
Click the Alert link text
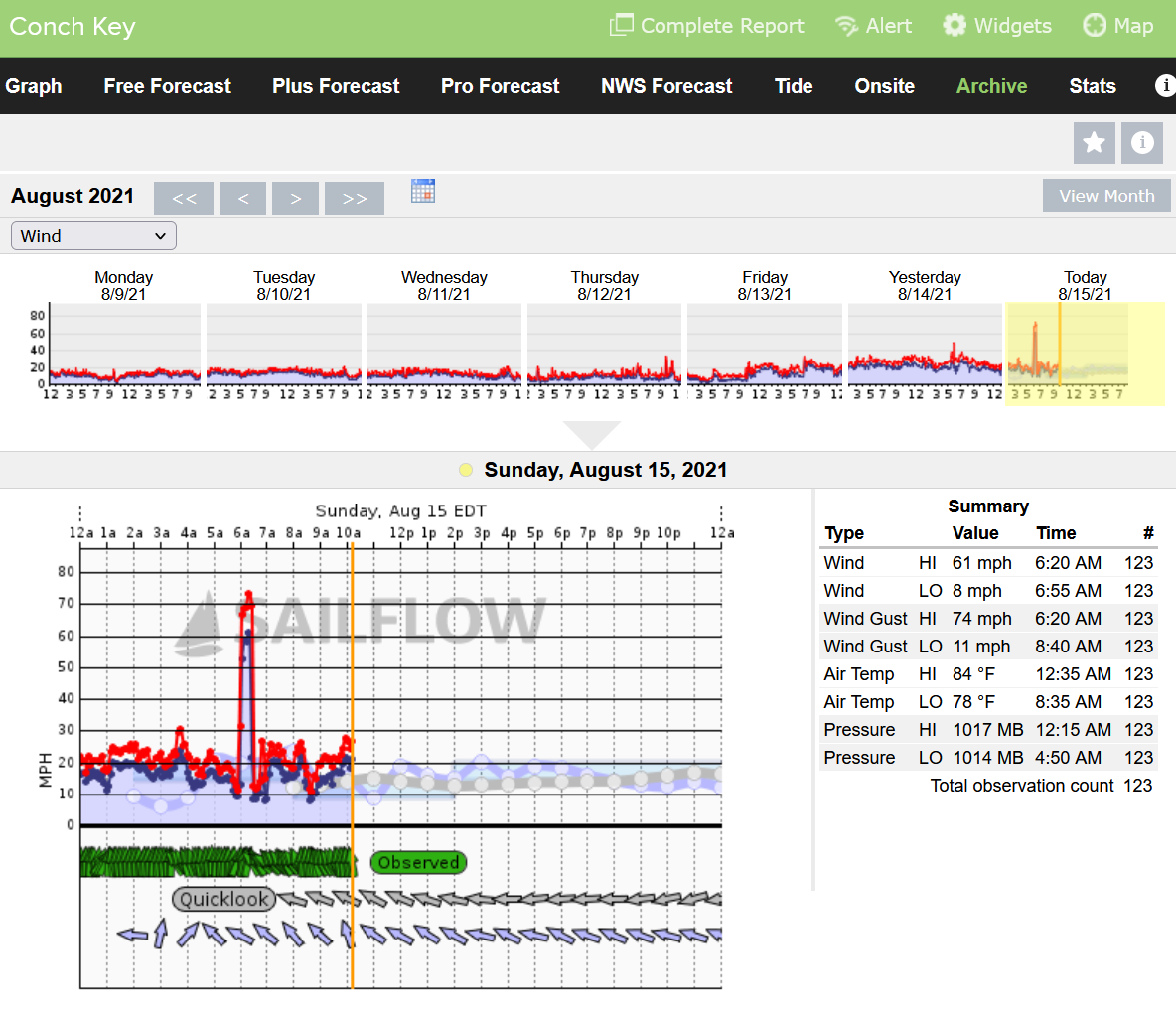[x=889, y=26]
